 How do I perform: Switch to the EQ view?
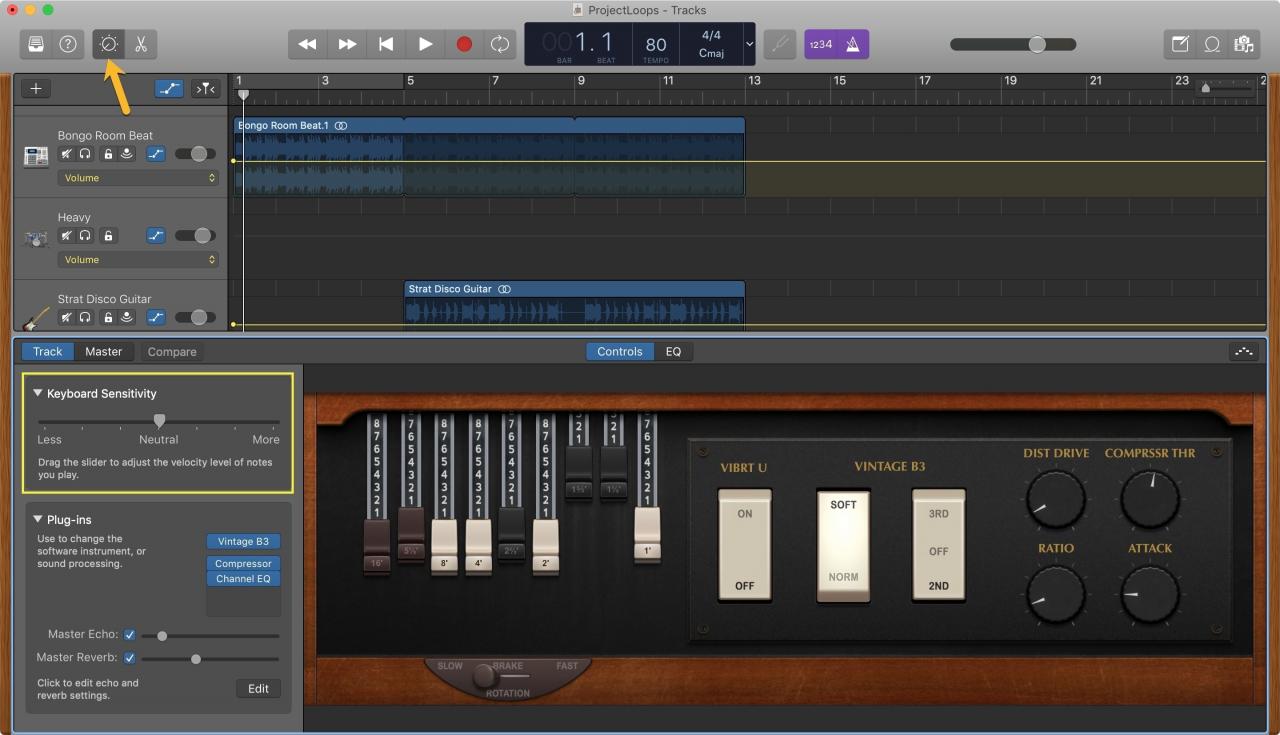point(673,352)
